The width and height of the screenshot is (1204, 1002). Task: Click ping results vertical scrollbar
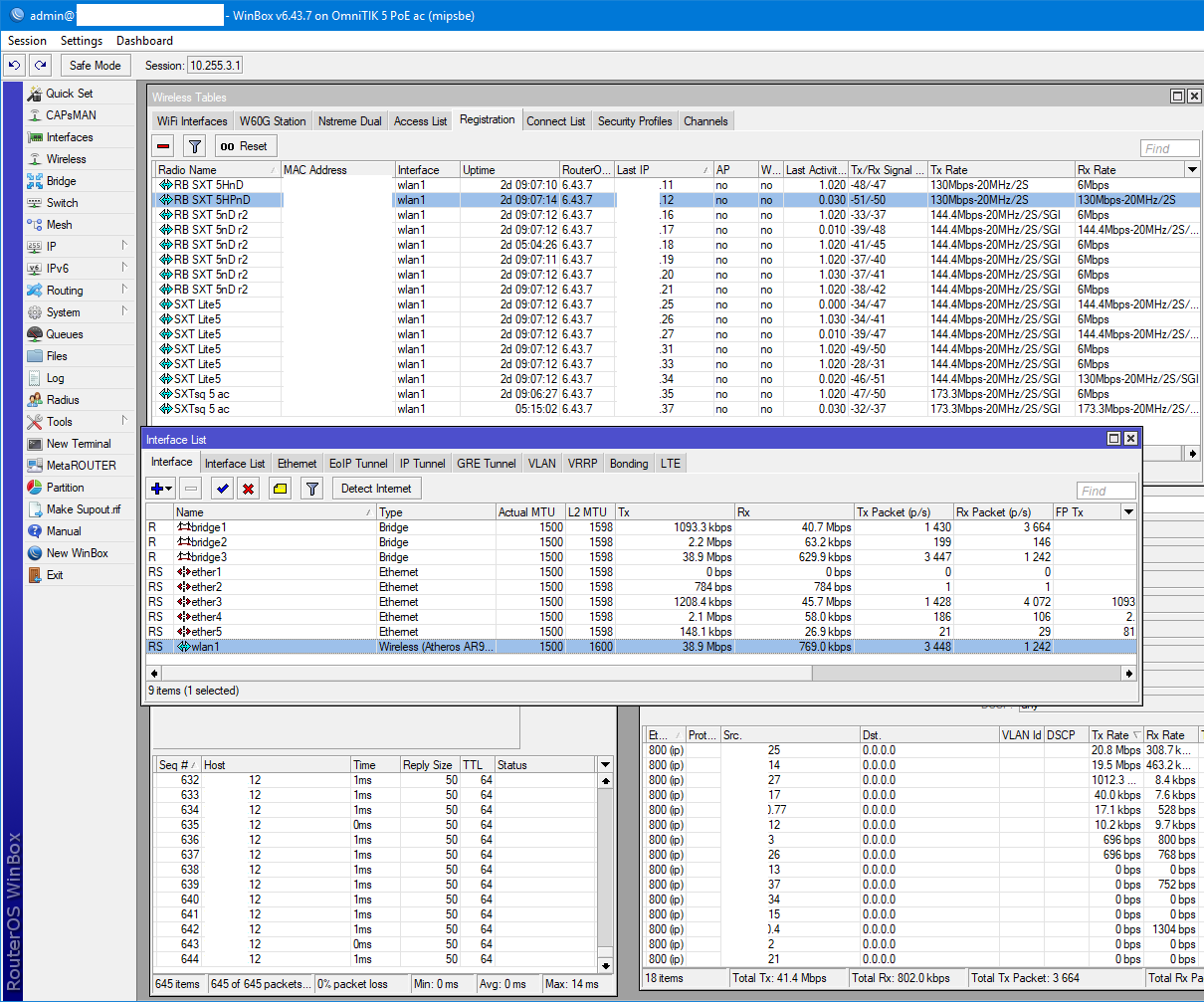(x=605, y=873)
